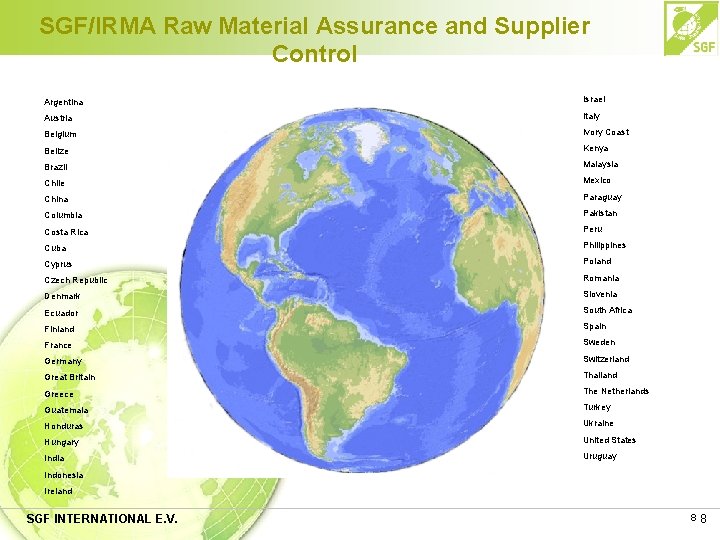720x540 pixels.
Task: Select 'Kenya' in the right list
Action: 596,148
